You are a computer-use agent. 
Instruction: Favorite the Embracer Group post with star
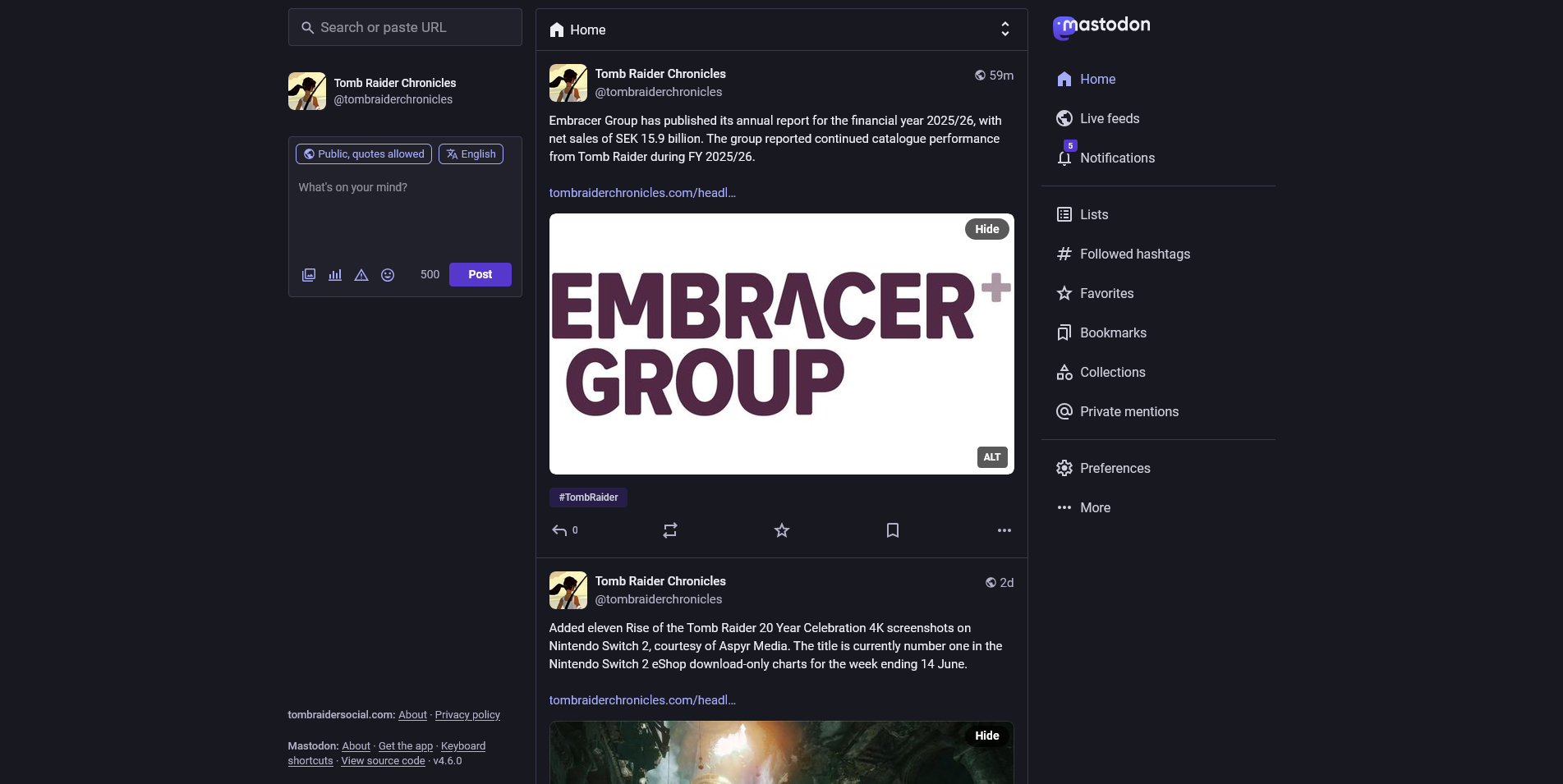coord(782,530)
